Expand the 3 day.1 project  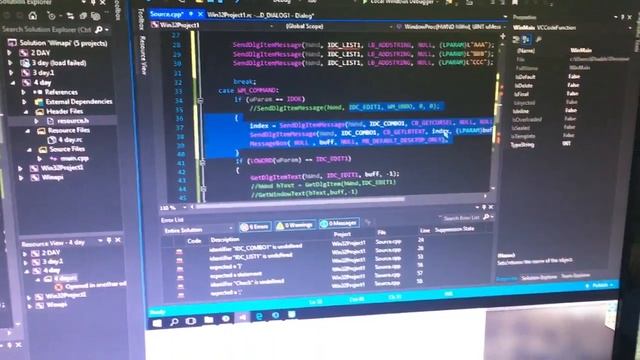pos(11,73)
